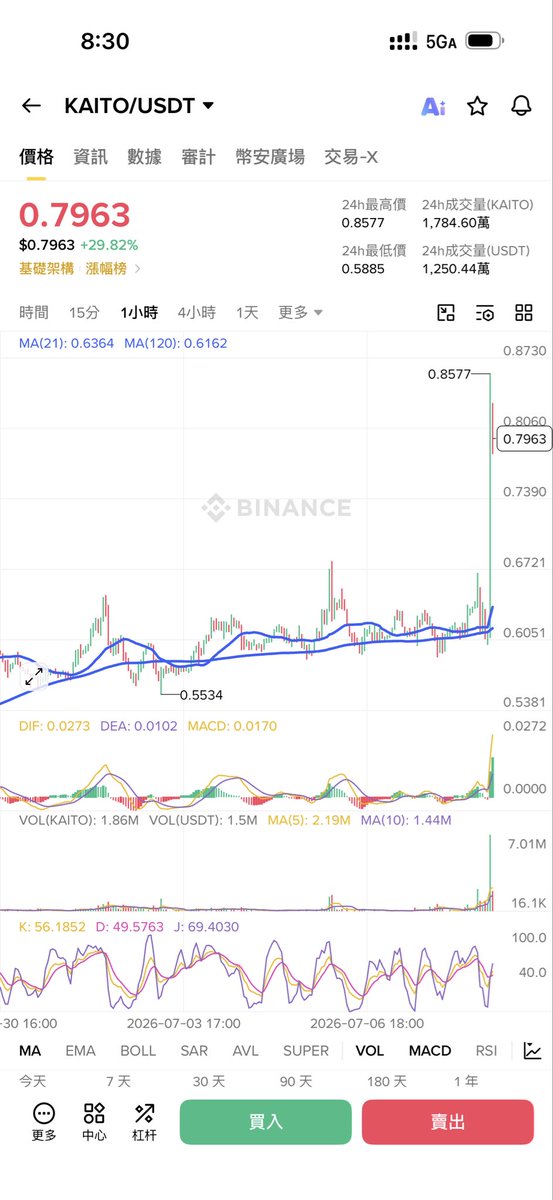Tap MA(21): 0.6364 legend

pos(67,343)
